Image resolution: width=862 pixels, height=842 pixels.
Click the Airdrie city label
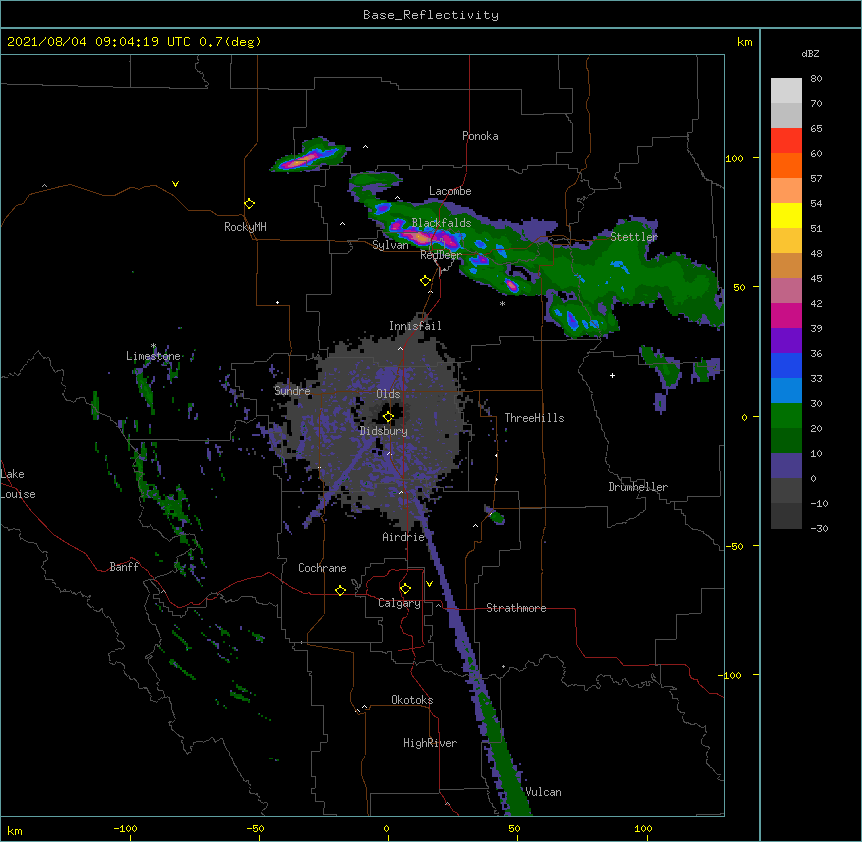pos(404,537)
